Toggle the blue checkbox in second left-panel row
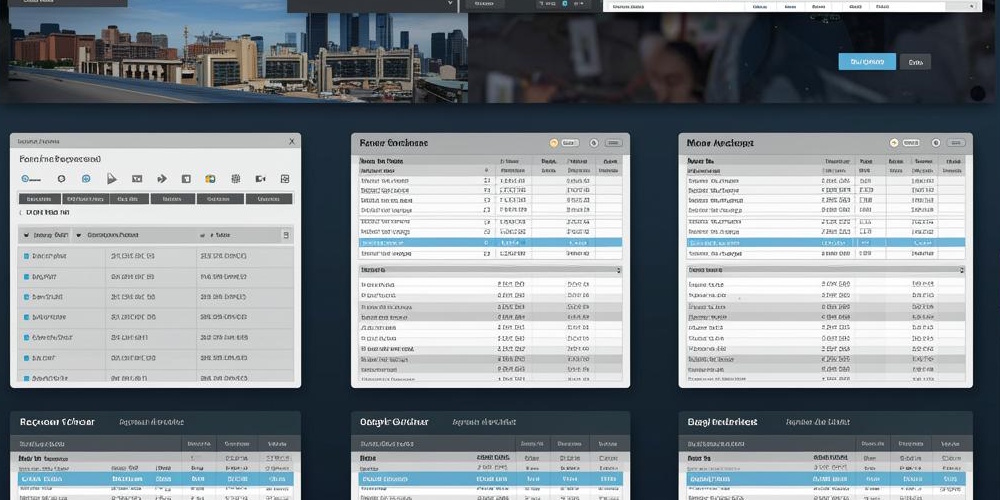 26,277
